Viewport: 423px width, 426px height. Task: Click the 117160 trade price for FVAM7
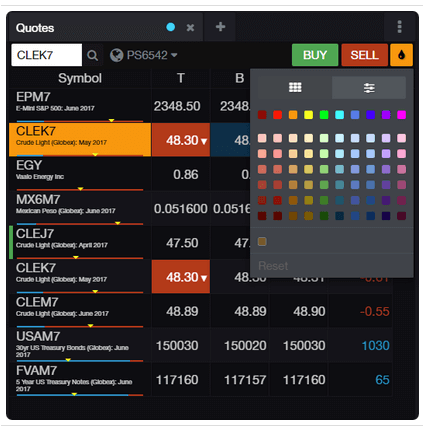click(x=177, y=380)
